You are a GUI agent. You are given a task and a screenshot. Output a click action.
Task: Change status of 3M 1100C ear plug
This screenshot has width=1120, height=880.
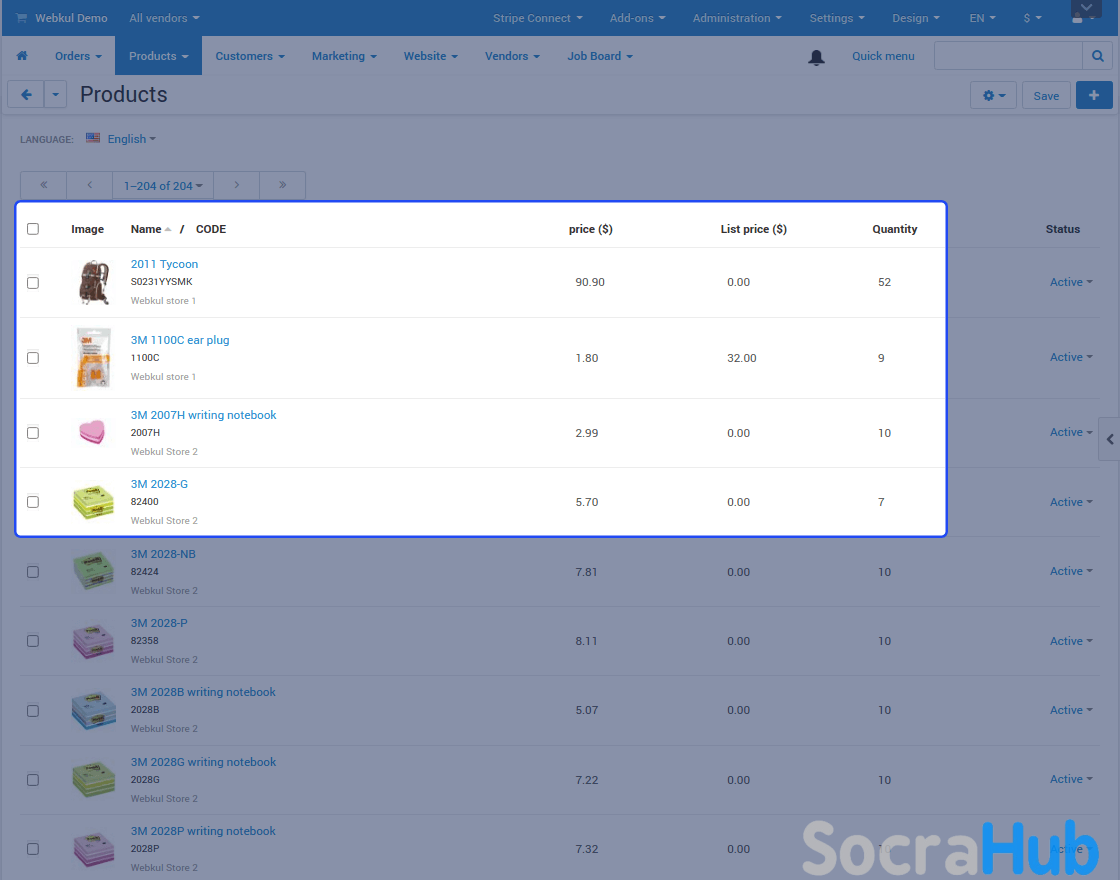1071,357
